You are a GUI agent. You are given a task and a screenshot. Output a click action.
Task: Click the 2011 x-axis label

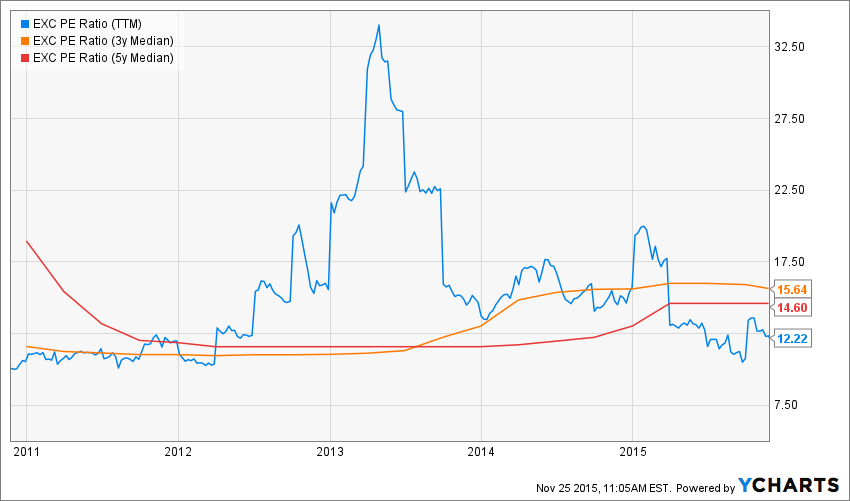[26, 451]
